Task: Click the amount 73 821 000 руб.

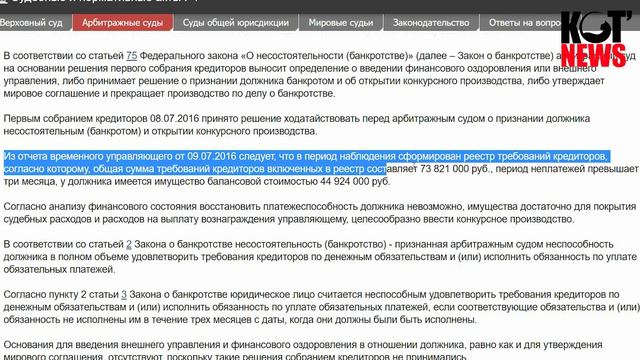Action: (x=456, y=169)
